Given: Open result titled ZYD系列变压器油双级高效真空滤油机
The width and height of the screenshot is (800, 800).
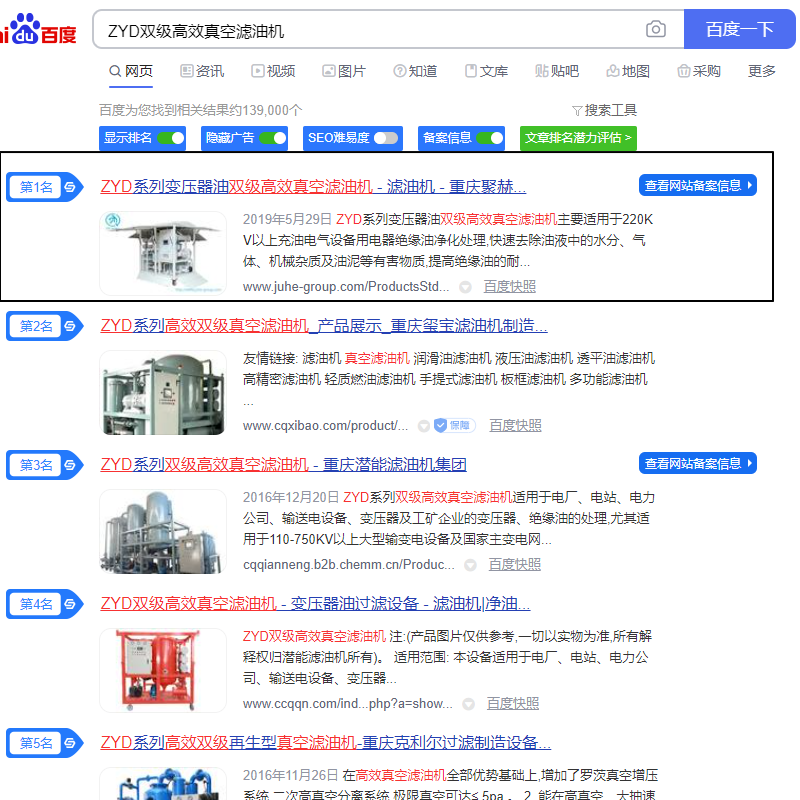Looking at the screenshot, I should coord(313,187).
